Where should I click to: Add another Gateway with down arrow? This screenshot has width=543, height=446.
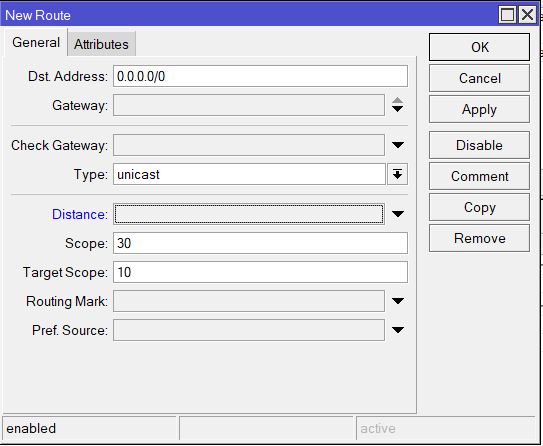pos(398,109)
